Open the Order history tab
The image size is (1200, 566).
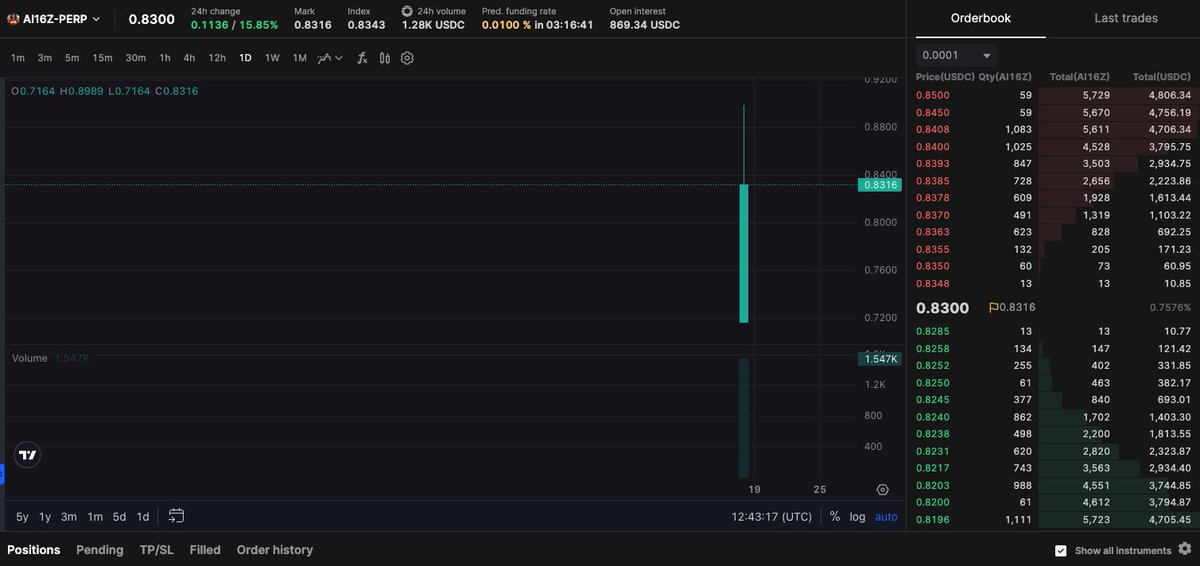(275, 550)
